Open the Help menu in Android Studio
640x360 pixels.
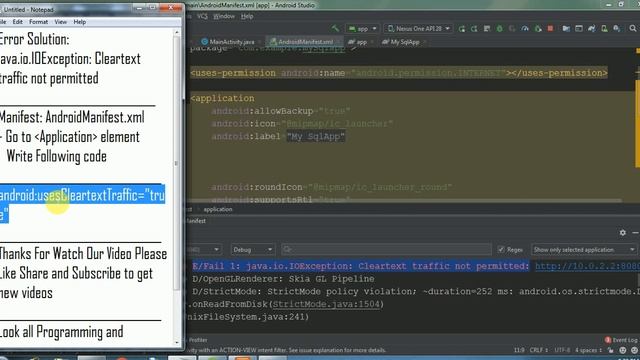[247, 16]
